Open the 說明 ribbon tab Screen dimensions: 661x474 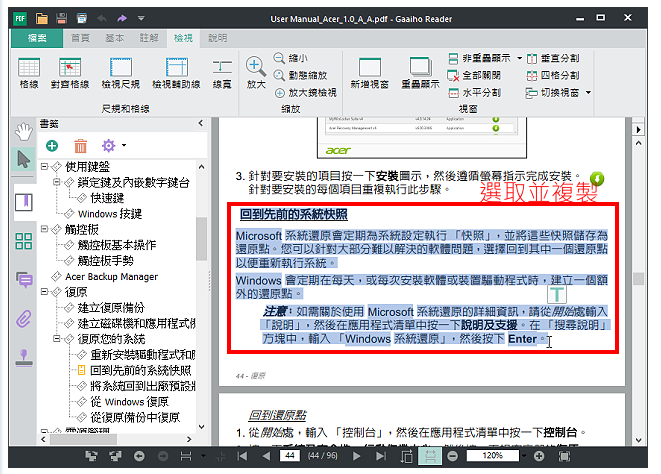tap(218, 38)
